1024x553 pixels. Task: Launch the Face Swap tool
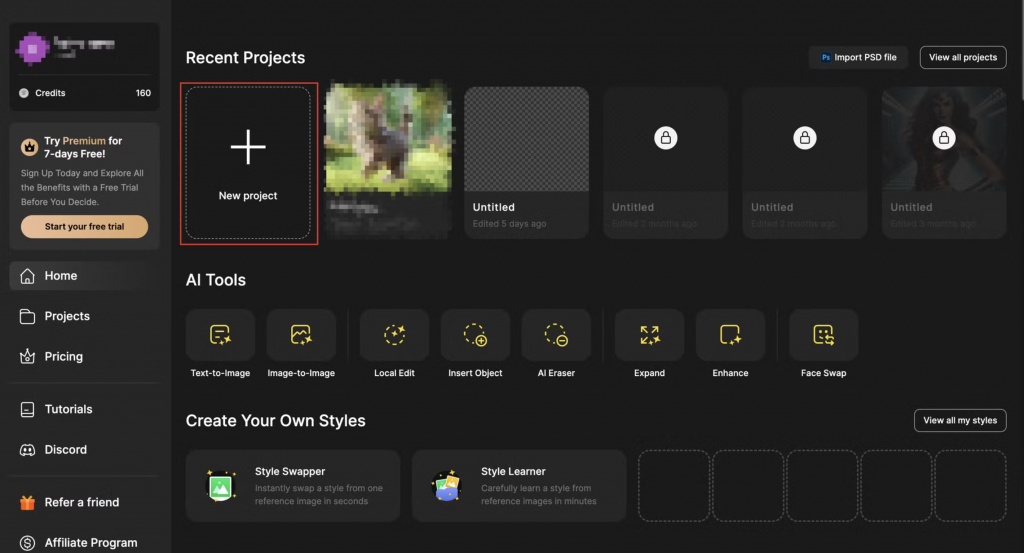[824, 336]
